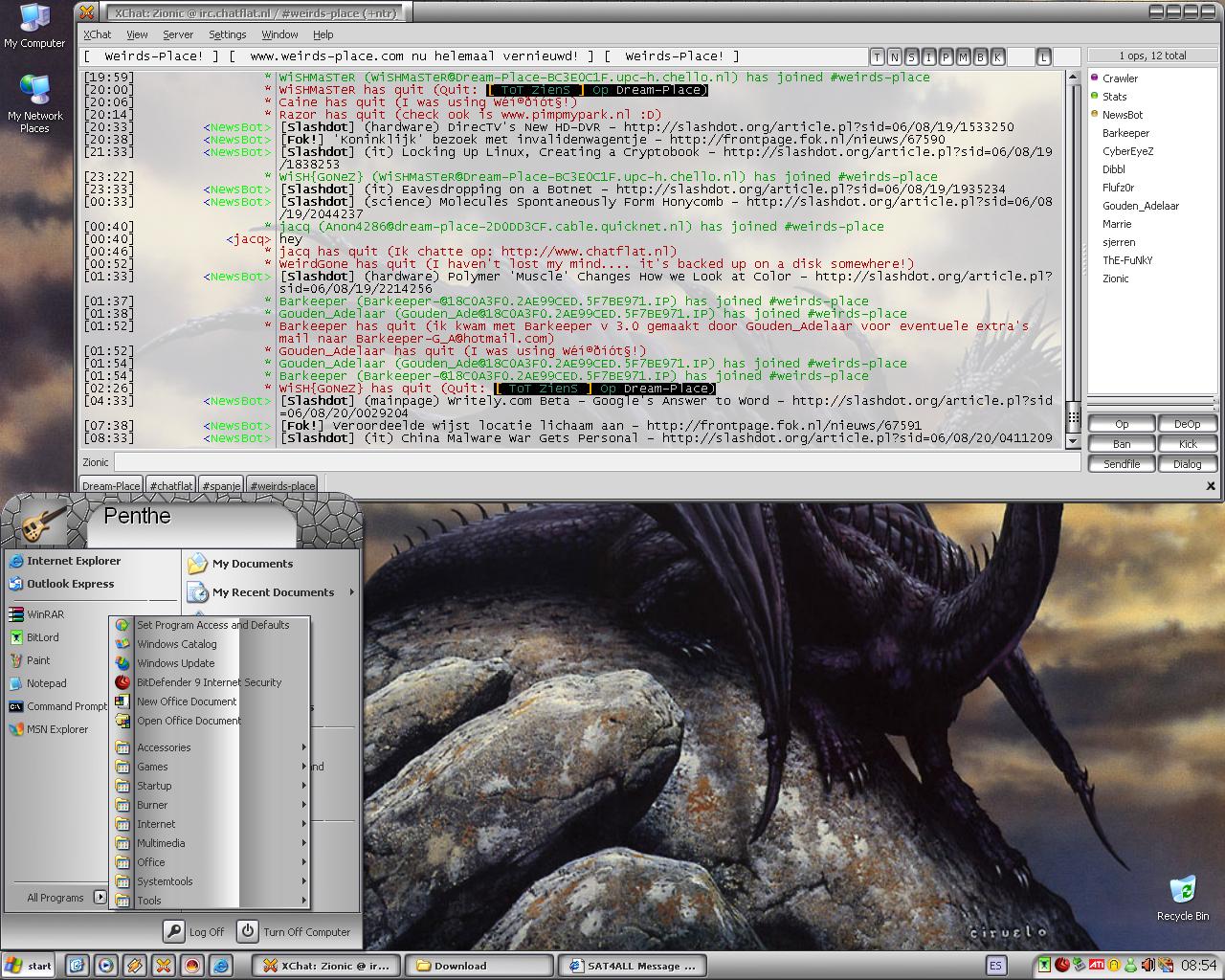Launch Notepad from Start menu
Image resolution: width=1225 pixels, height=980 pixels.
point(38,683)
